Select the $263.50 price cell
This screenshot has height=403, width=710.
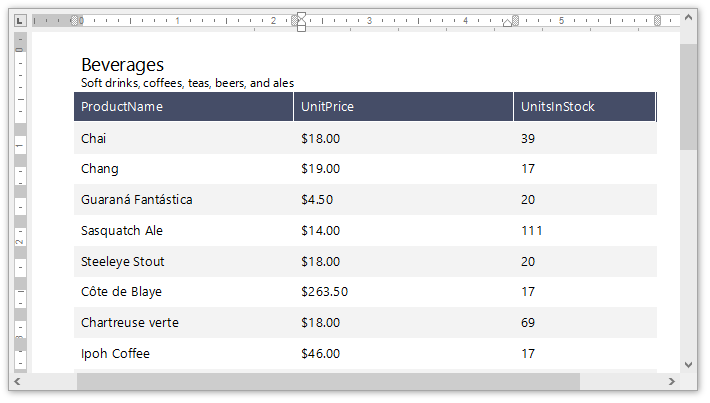click(x=324, y=292)
